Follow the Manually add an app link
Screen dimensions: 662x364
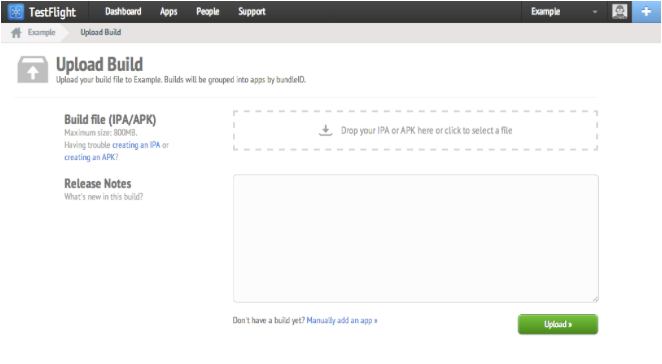tap(342, 321)
